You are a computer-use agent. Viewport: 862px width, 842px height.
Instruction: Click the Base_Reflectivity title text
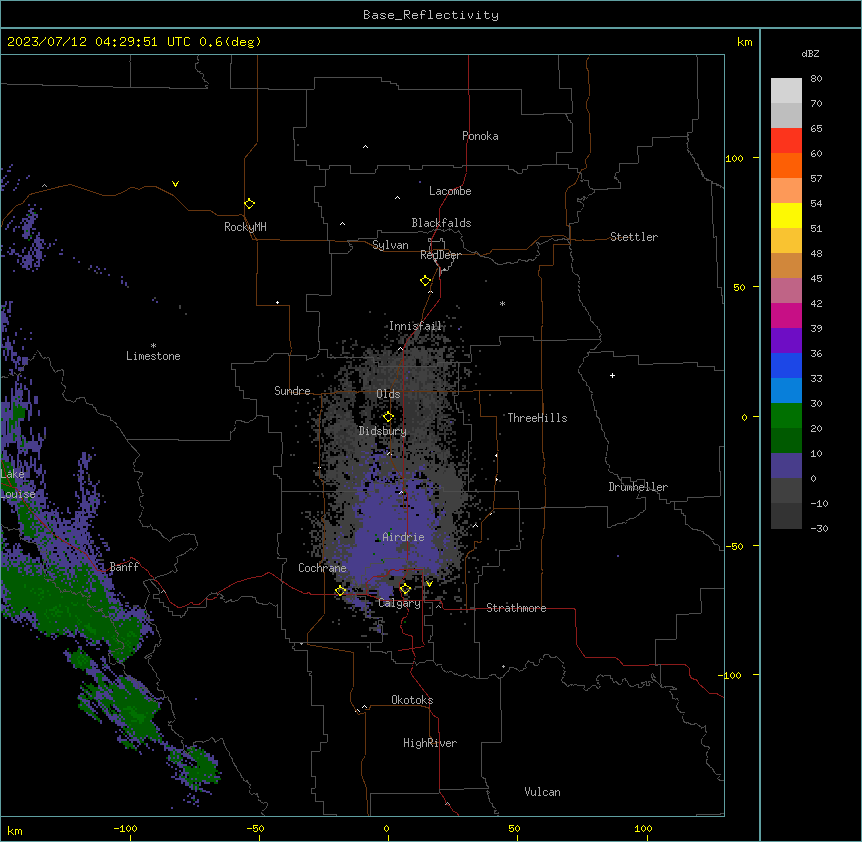tap(431, 15)
